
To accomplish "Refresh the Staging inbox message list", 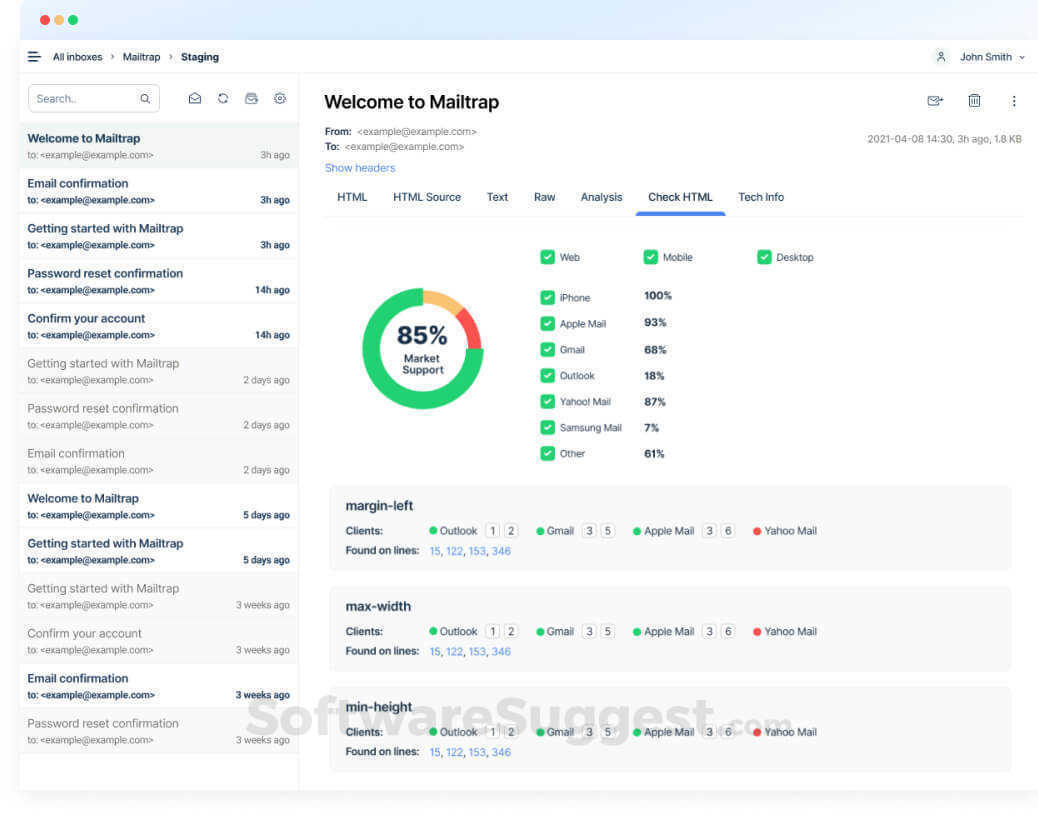I will pyautogui.click(x=223, y=98).
